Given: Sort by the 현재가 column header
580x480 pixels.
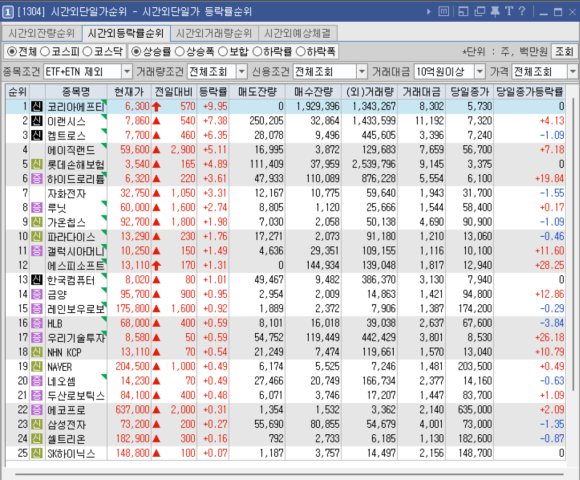Looking at the screenshot, I should [x=129, y=92].
